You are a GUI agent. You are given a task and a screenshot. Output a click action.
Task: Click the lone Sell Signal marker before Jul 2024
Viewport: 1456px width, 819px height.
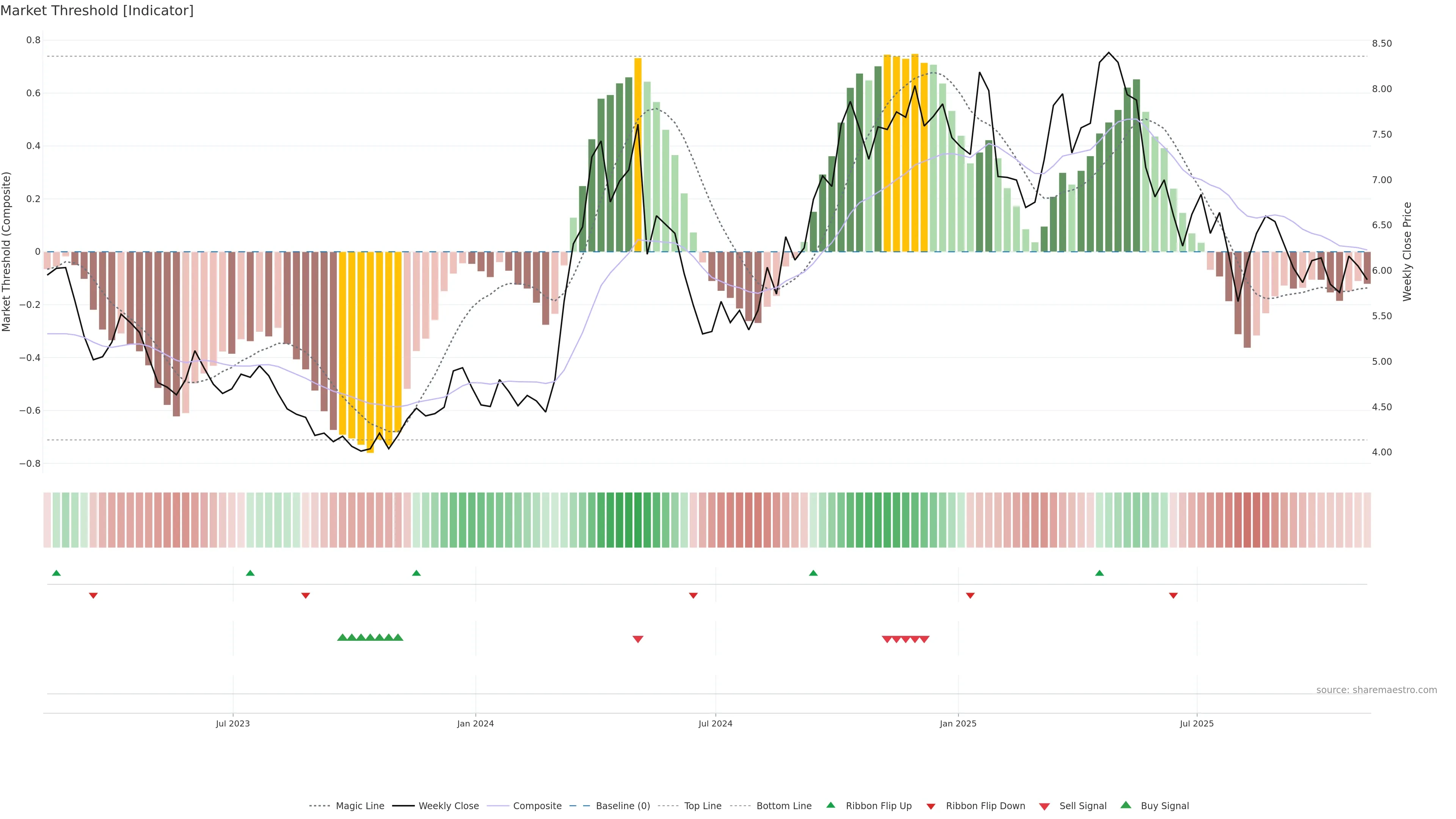pos(637,639)
